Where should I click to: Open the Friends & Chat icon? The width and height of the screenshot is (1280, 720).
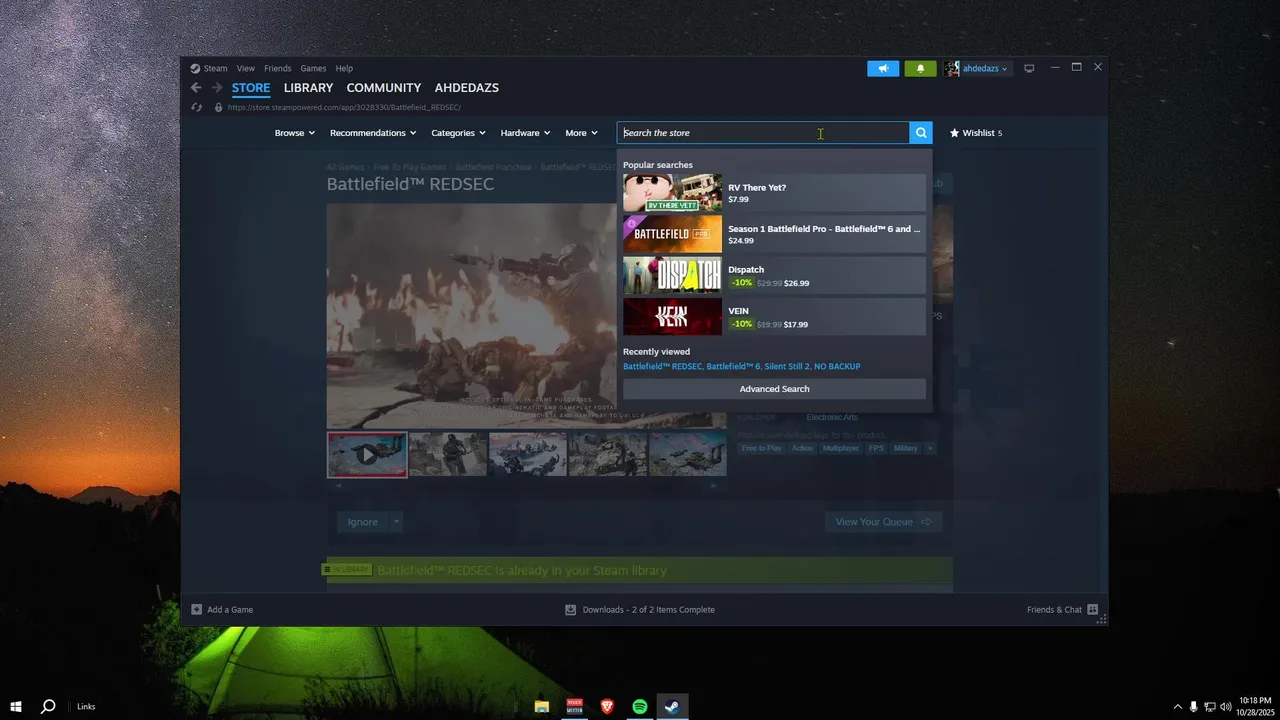1092,609
